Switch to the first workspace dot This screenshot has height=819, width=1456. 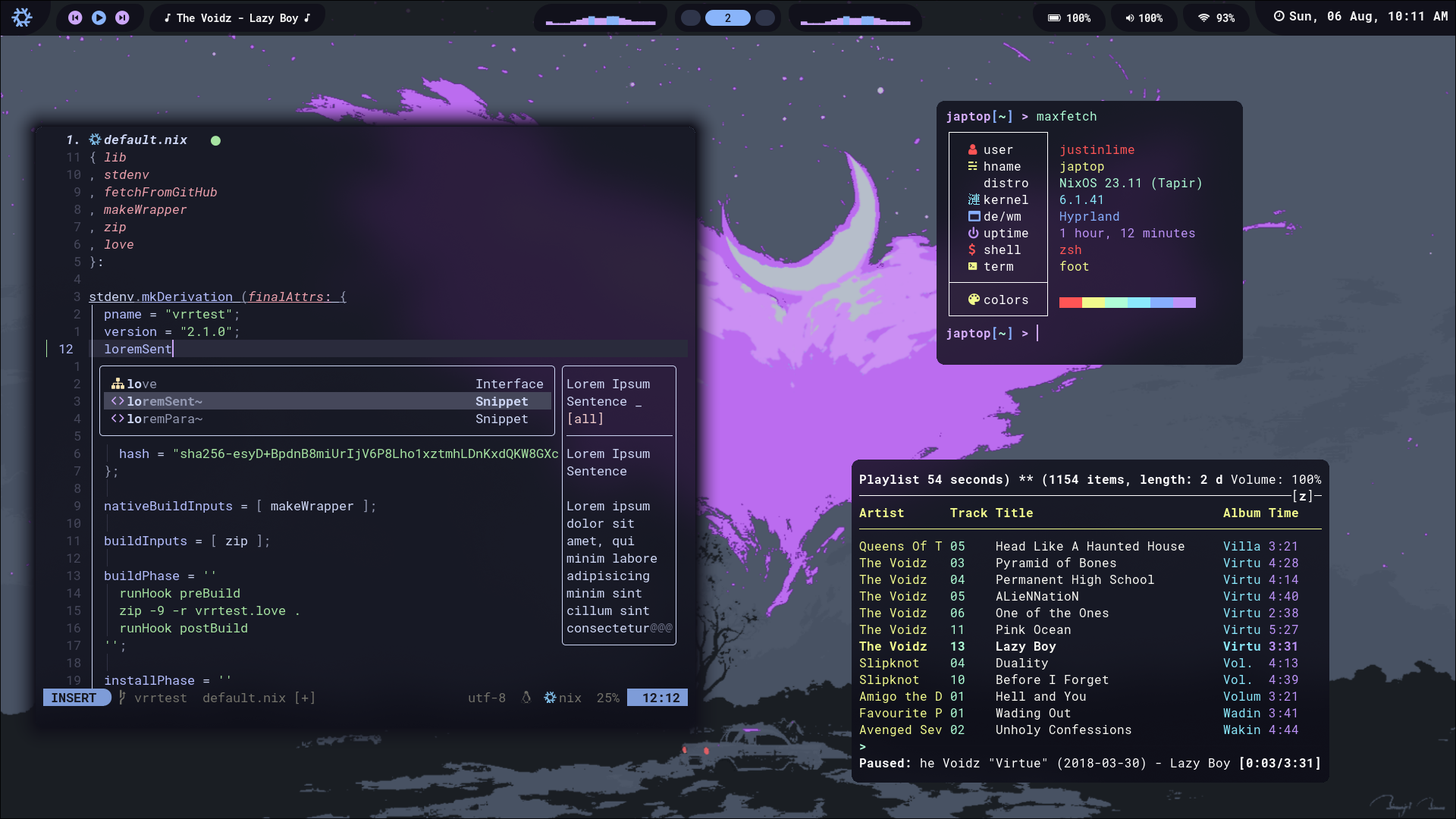point(690,17)
